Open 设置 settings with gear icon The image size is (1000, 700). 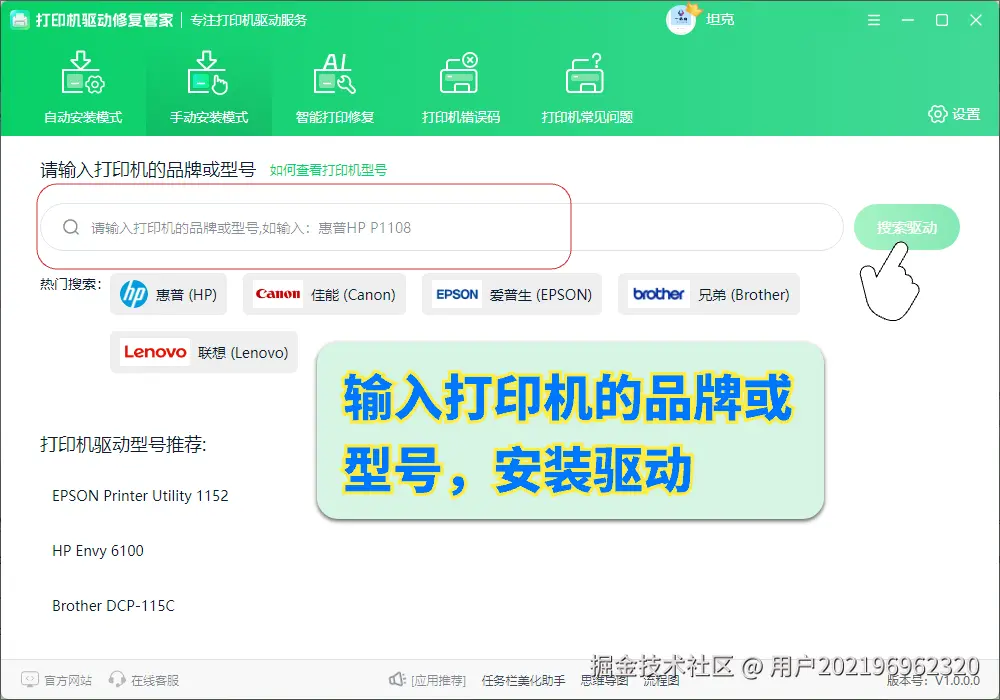pos(954,114)
